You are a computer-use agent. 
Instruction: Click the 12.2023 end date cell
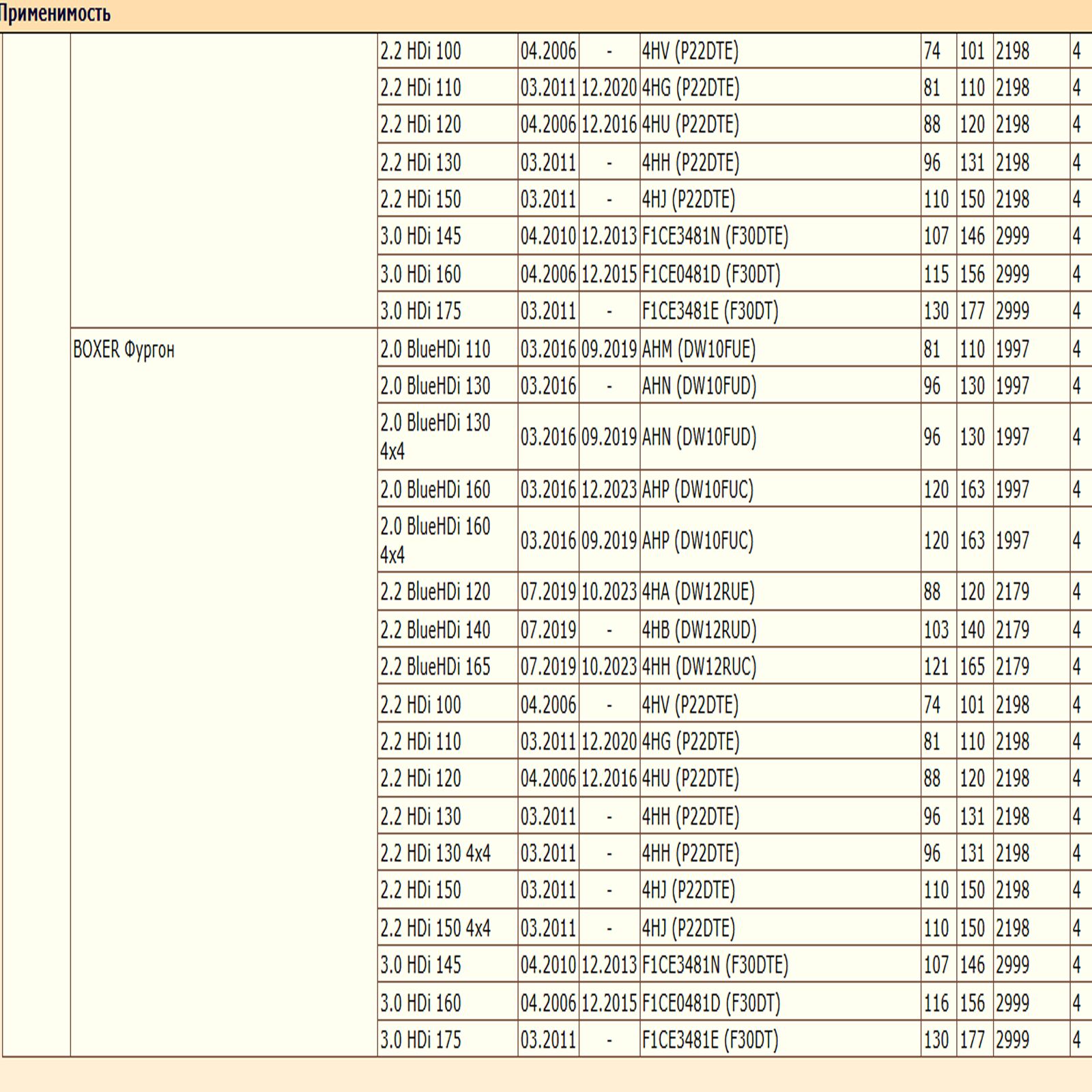click(609, 490)
